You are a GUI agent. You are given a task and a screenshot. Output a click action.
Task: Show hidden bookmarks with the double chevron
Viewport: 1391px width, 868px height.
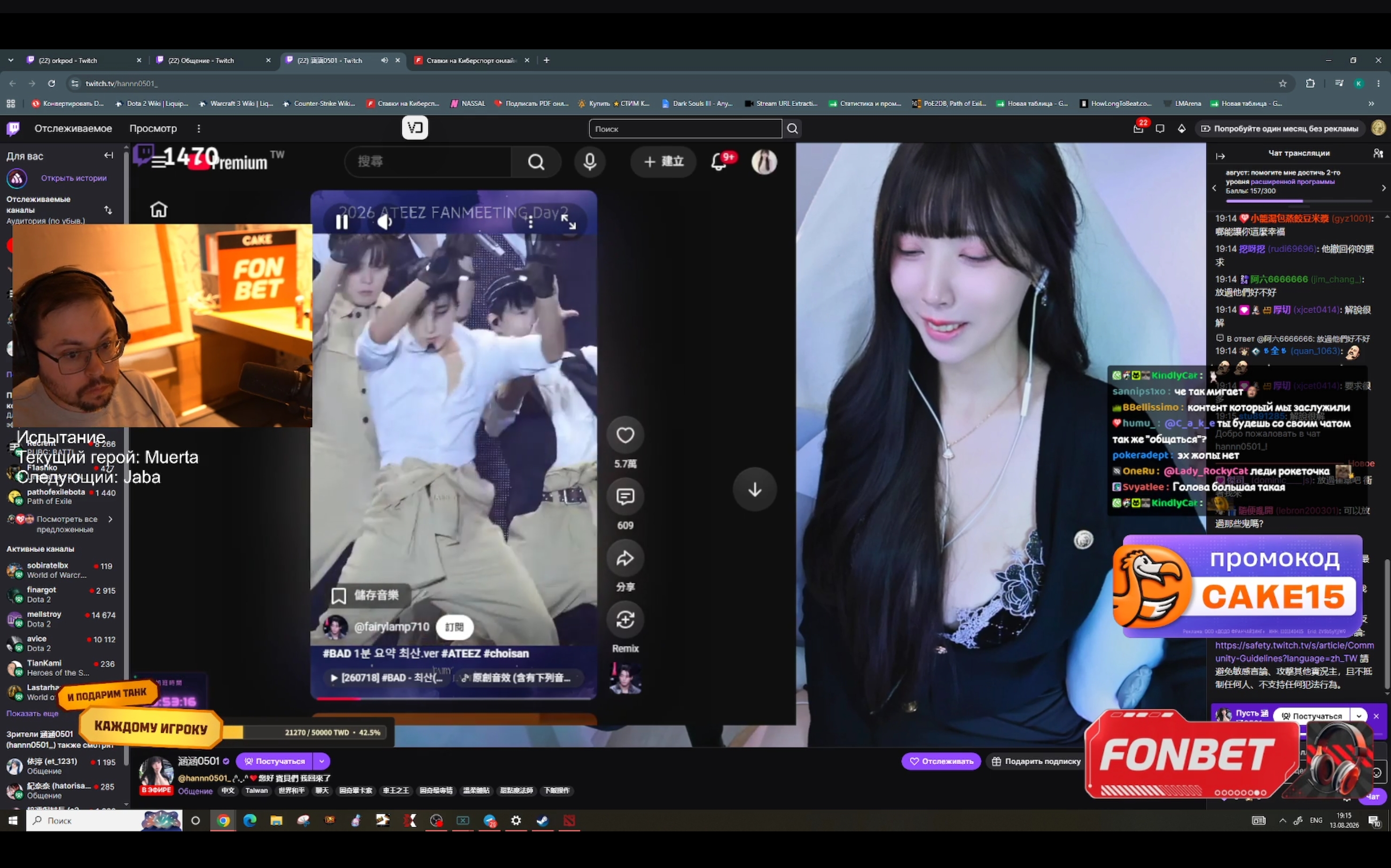(1371, 104)
